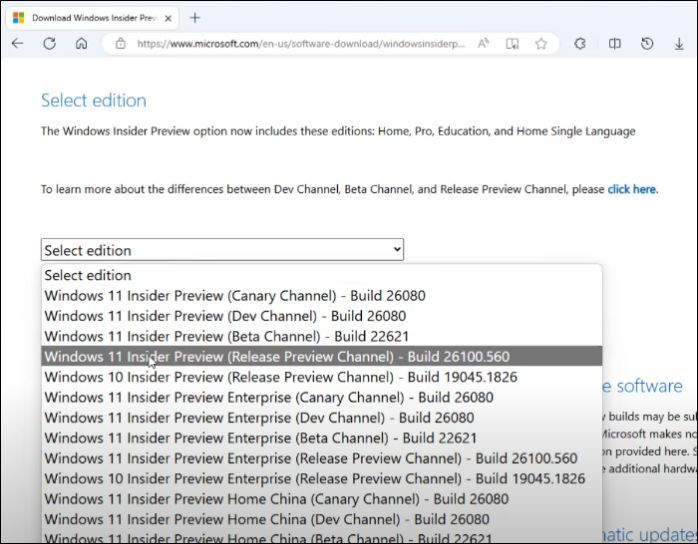Open the split screen icon

point(615,44)
